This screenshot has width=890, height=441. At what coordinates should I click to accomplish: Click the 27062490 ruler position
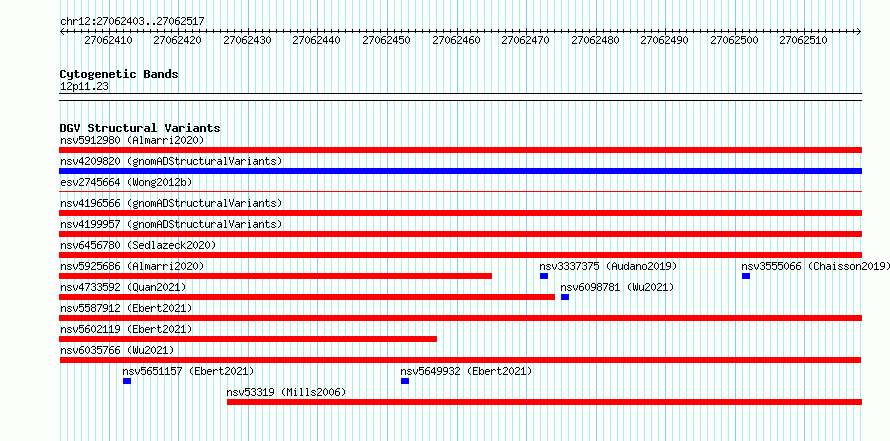click(665, 40)
